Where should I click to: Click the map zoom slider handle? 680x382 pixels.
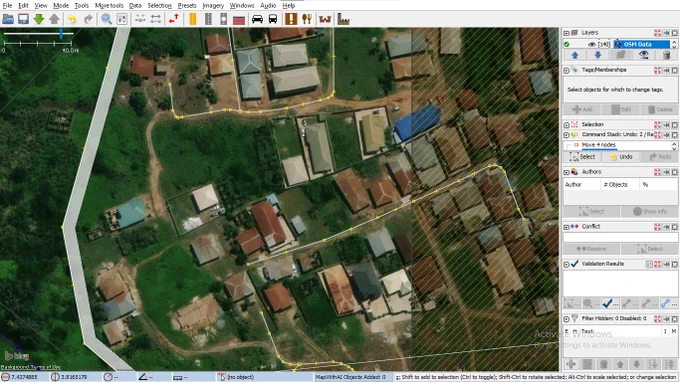(x=61, y=33)
